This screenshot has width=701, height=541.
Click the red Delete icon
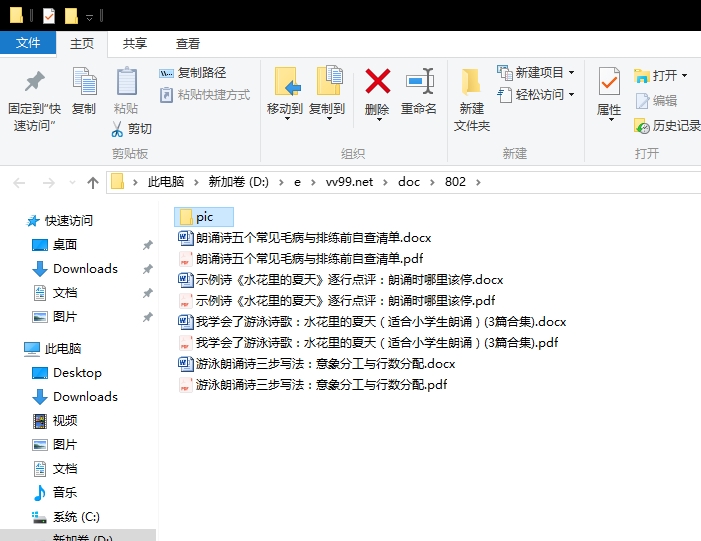[377, 81]
